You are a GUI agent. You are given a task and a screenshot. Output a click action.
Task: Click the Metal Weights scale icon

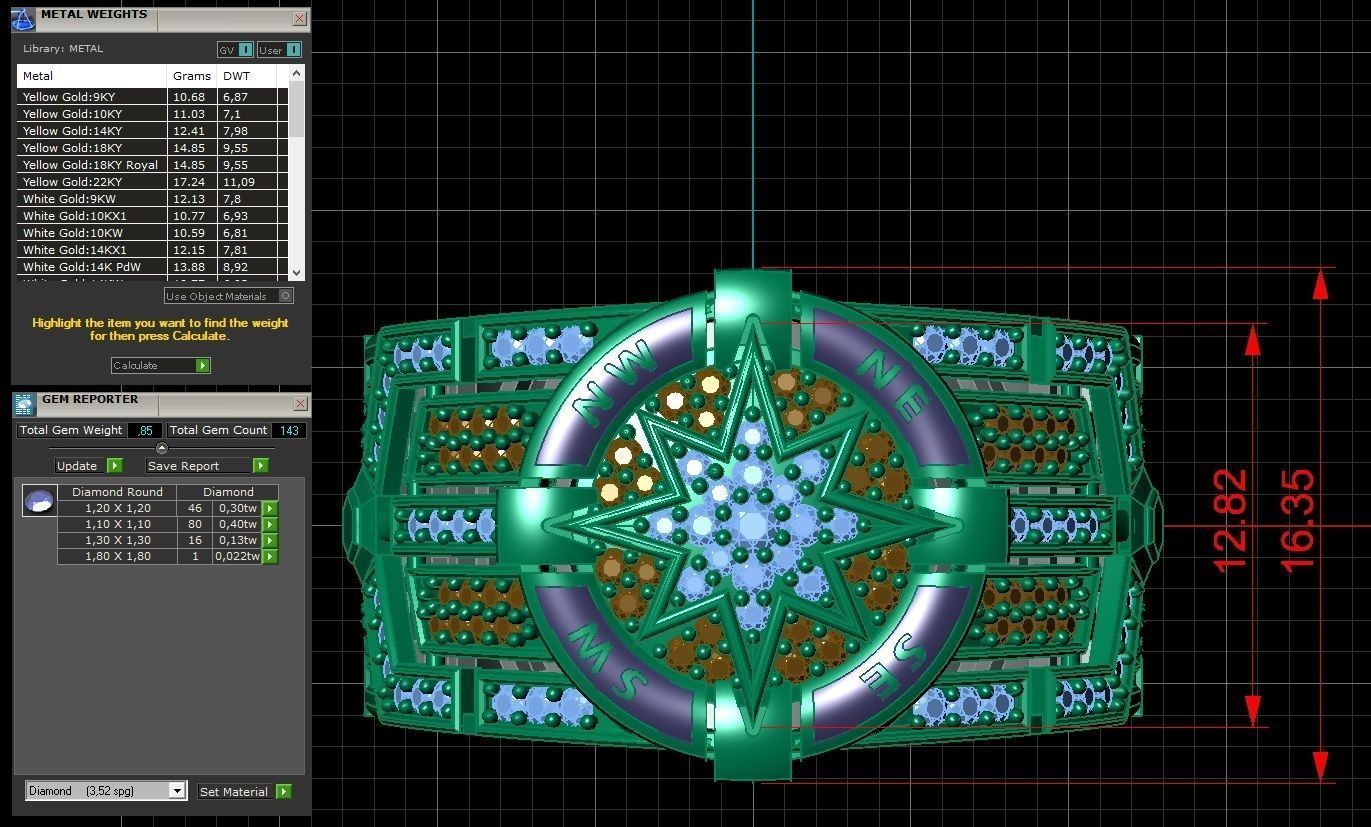click(x=22, y=19)
